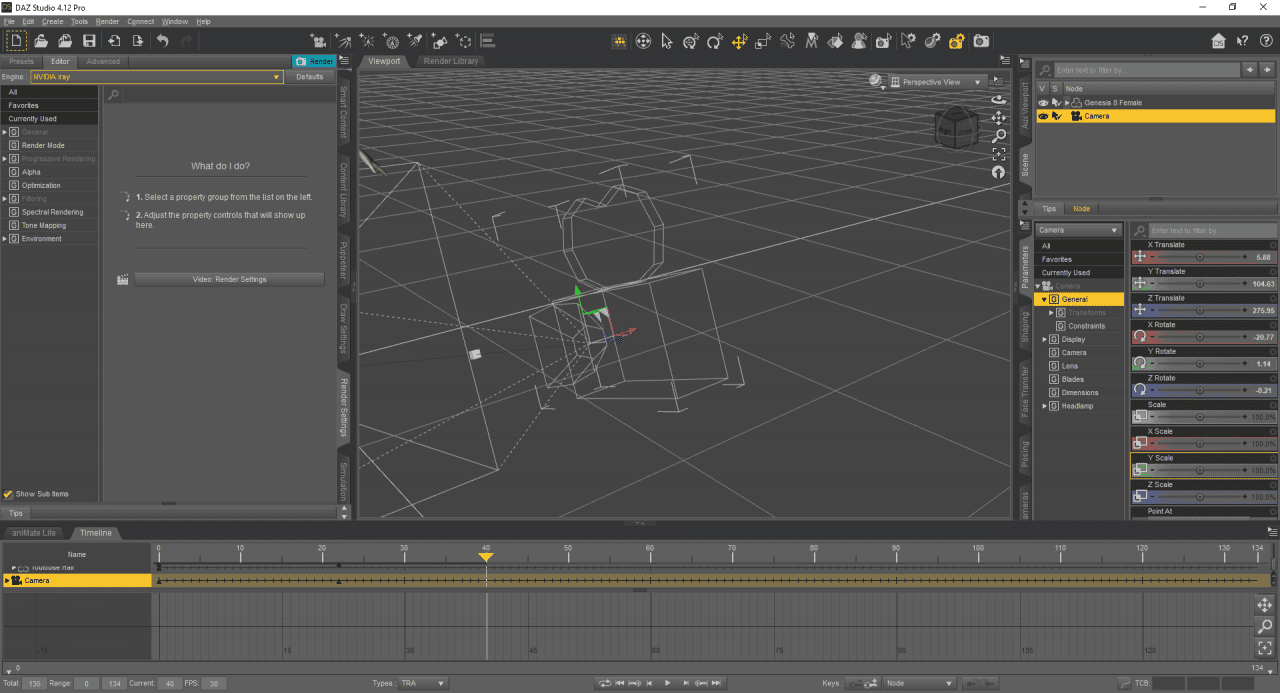1280x693 pixels.
Task: Open a scene file with the Open icon
Action: (40, 40)
